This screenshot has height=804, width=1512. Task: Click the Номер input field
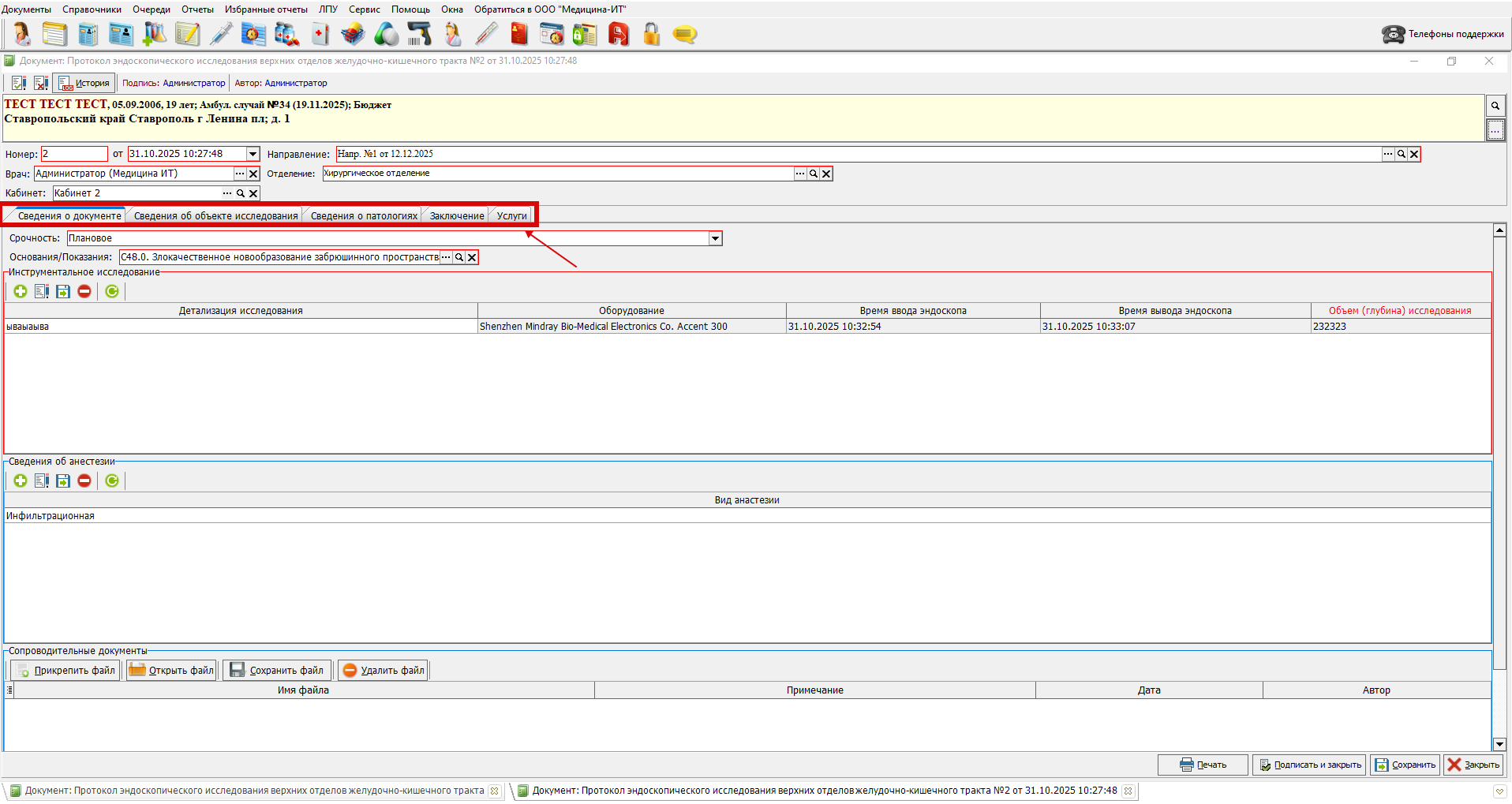74,154
